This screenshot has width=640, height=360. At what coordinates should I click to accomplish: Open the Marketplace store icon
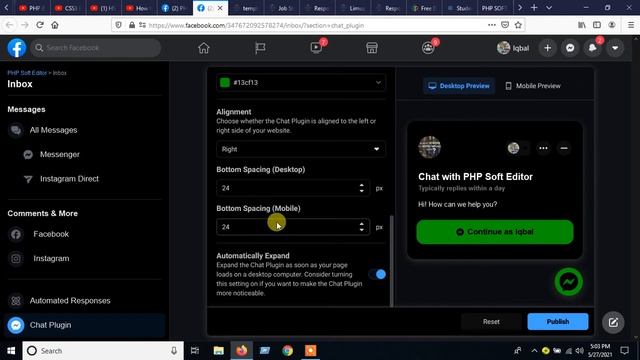pyautogui.click(x=372, y=48)
